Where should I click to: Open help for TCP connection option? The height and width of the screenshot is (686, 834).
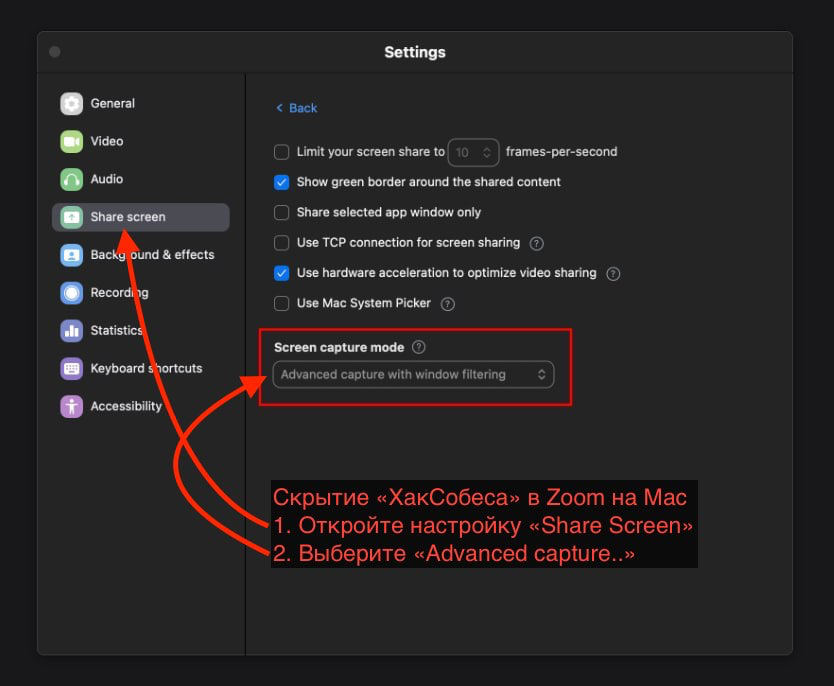pos(536,244)
